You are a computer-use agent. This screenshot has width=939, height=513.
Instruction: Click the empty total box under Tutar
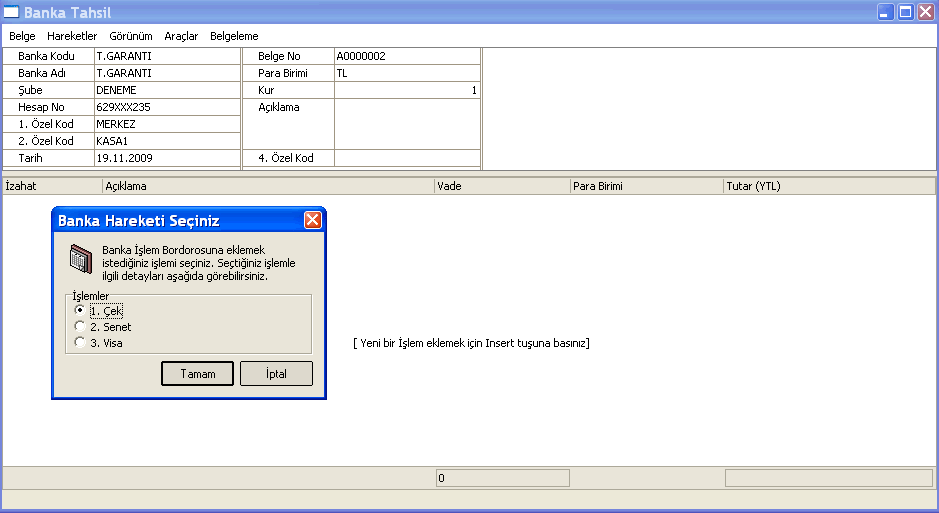829,478
